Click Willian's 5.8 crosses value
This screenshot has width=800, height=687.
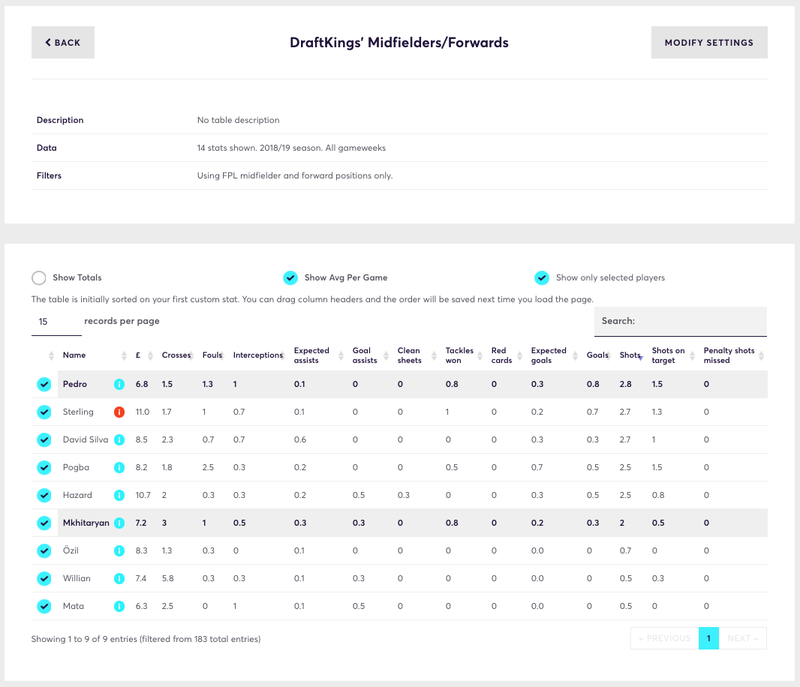[x=167, y=578]
